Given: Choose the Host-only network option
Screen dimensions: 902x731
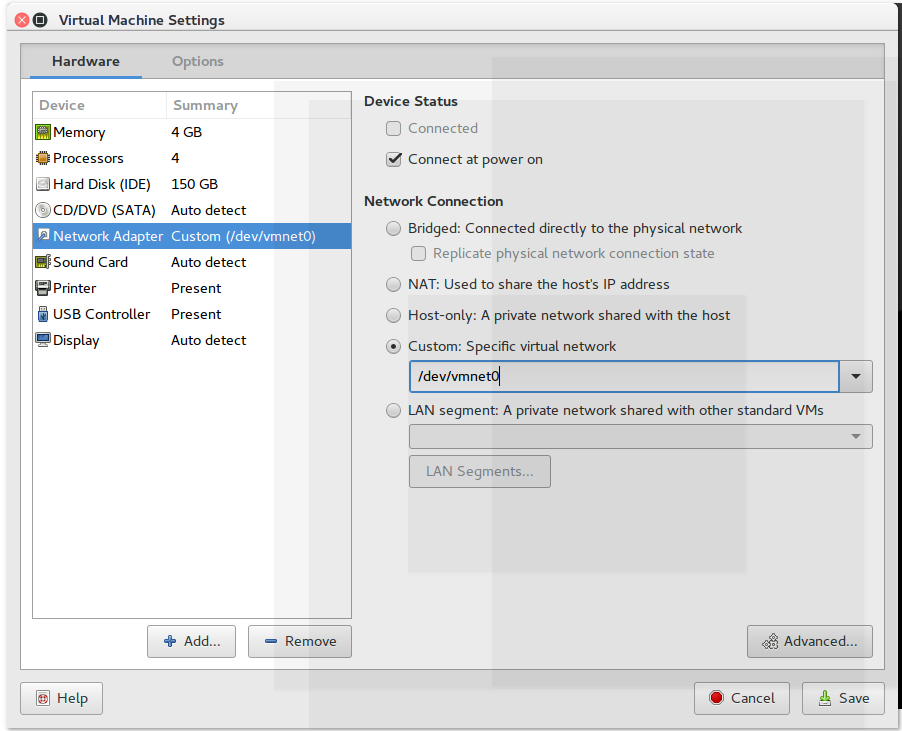Looking at the screenshot, I should coord(393,315).
